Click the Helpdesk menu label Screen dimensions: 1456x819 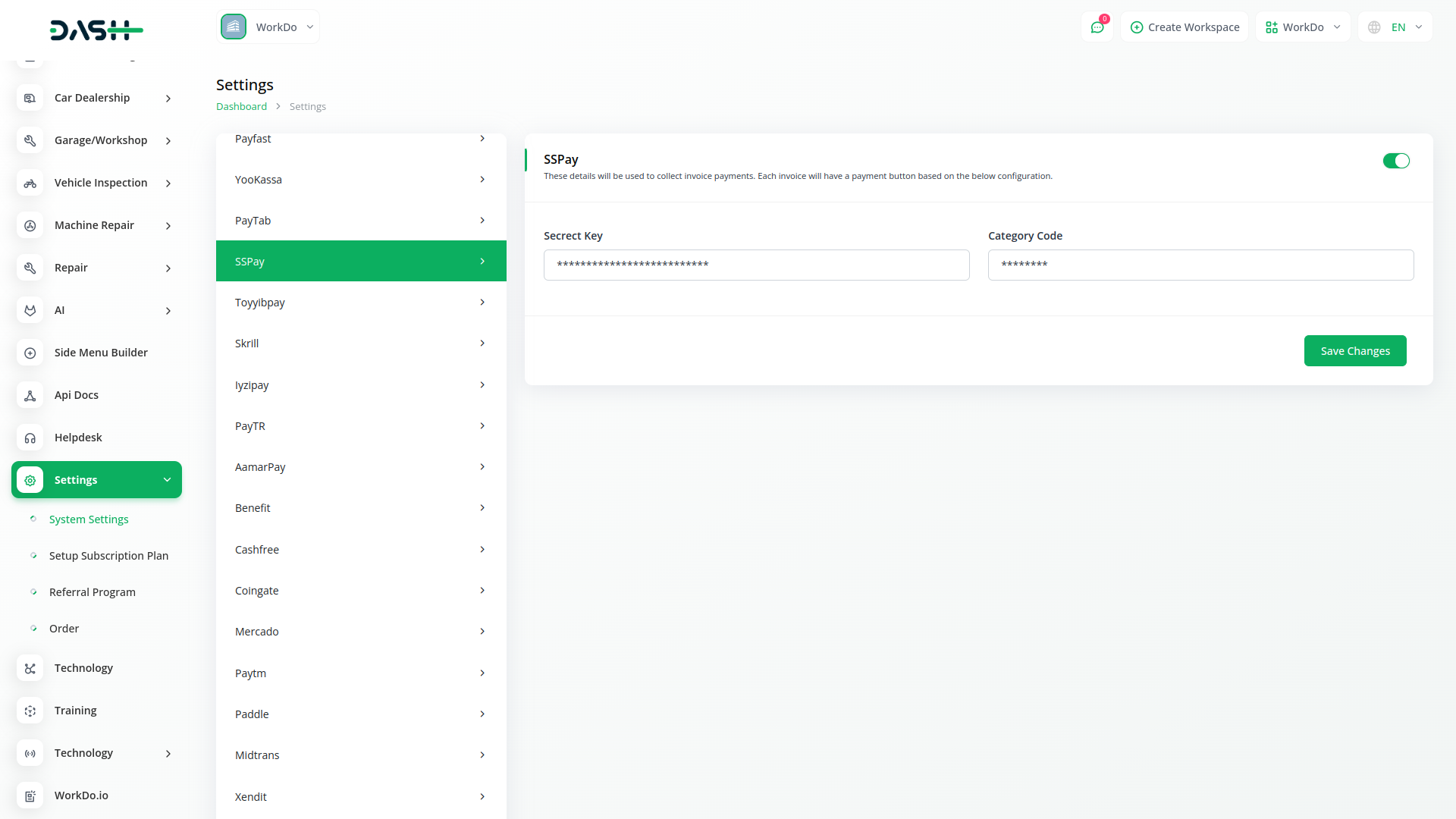pyautogui.click(x=78, y=438)
